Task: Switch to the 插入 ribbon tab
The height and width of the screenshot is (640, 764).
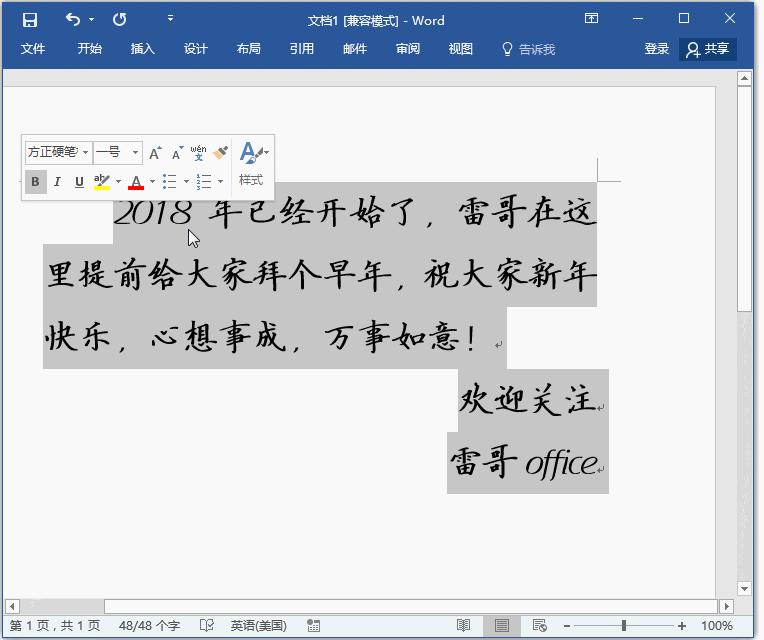Action: [x=142, y=49]
